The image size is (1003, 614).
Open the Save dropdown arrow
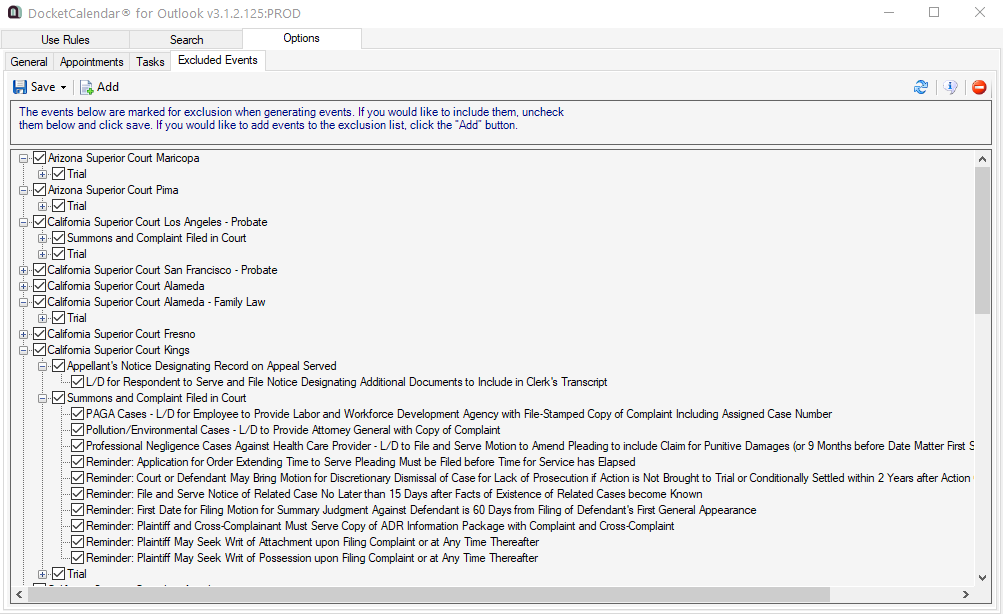tap(64, 88)
